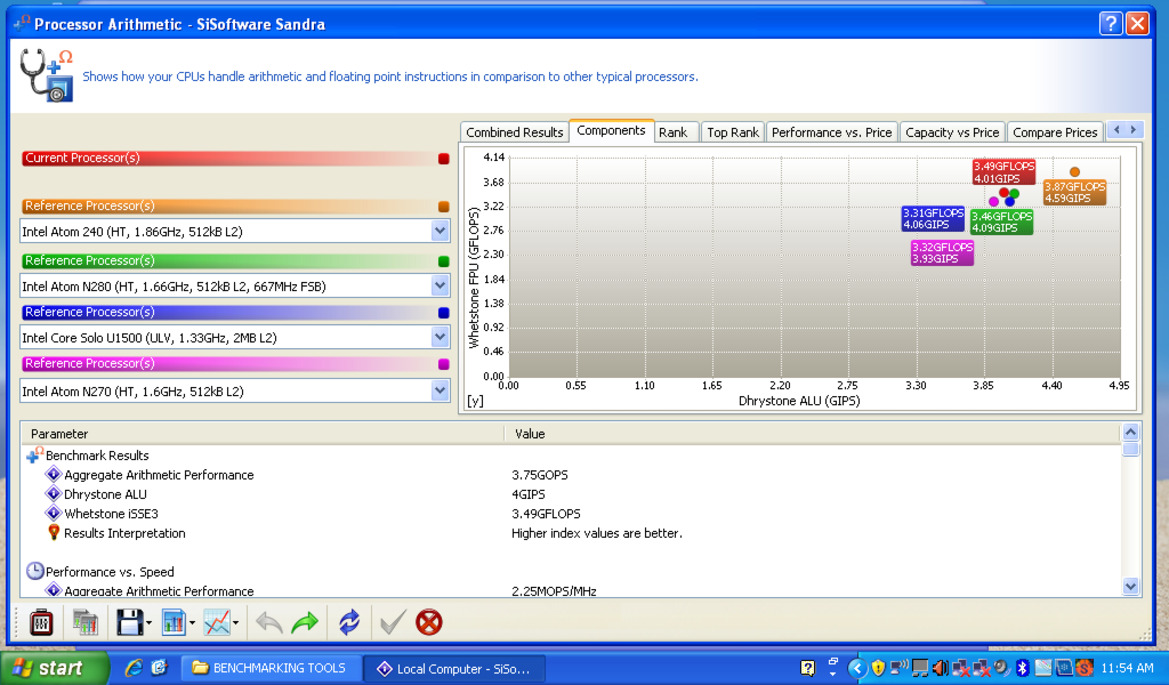The width and height of the screenshot is (1169, 685).
Task: Click the orange data point on the chart
Action: [1074, 171]
